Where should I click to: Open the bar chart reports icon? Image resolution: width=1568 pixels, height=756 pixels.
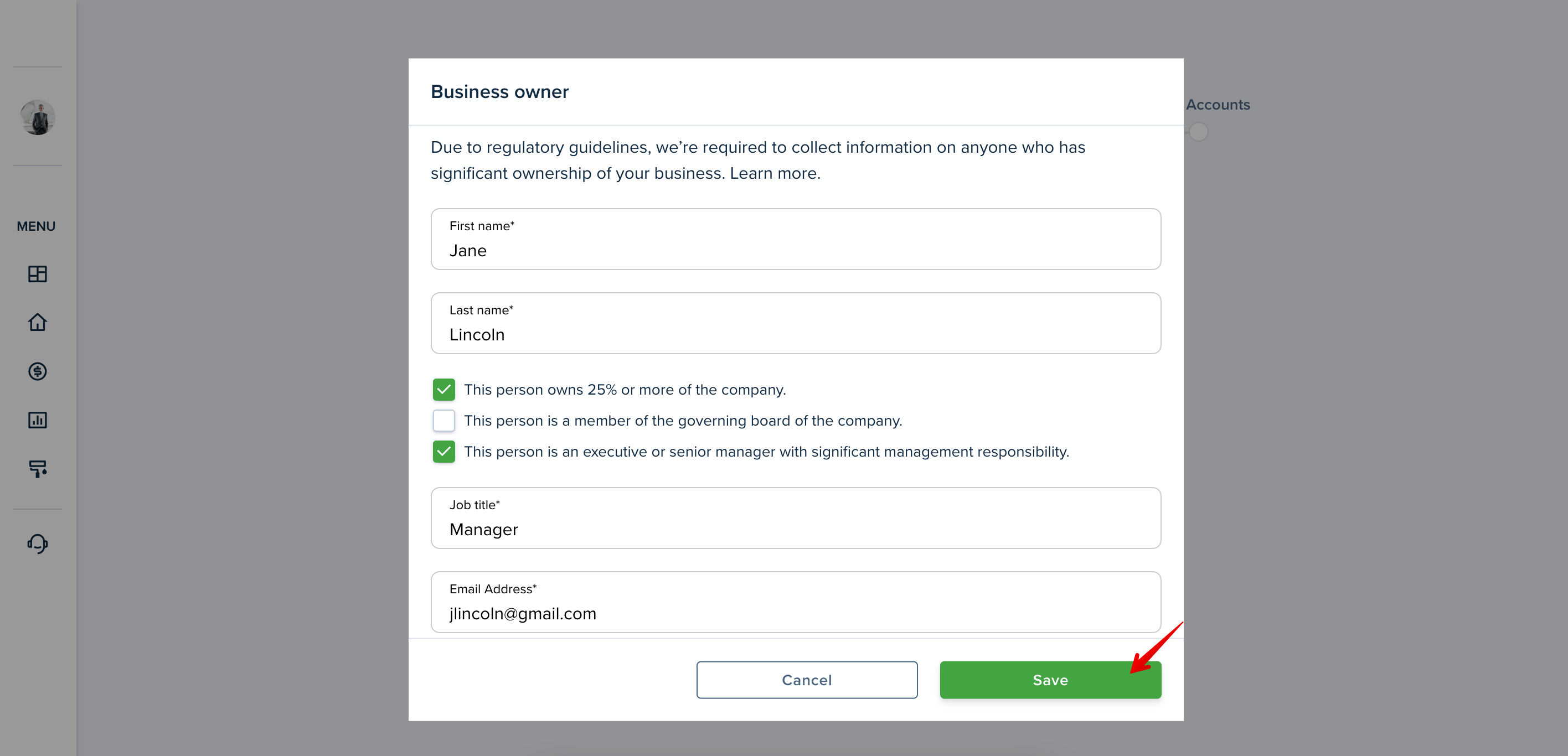[x=37, y=420]
